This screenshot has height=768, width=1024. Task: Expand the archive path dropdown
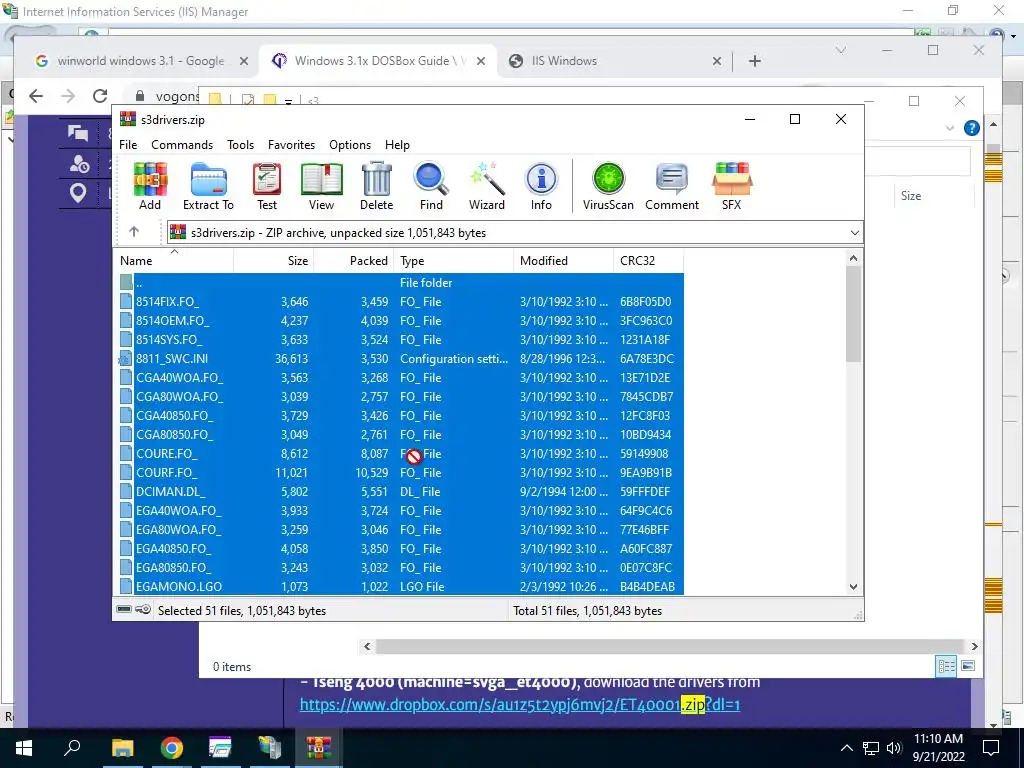pos(854,233)
